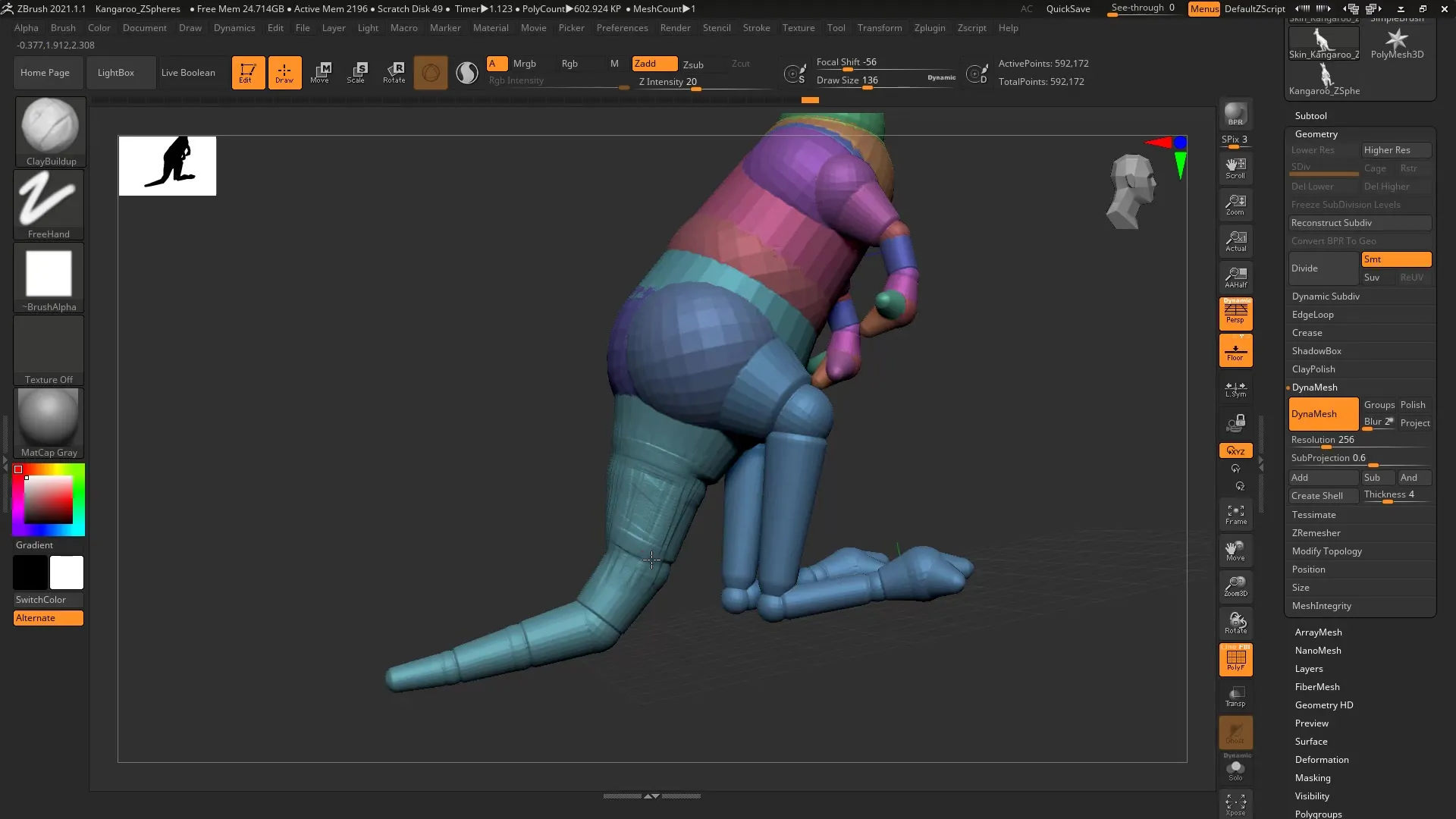Toggle Floor grid display
This screenshot has width=1456, height=819.
[x=1235, y=350]
